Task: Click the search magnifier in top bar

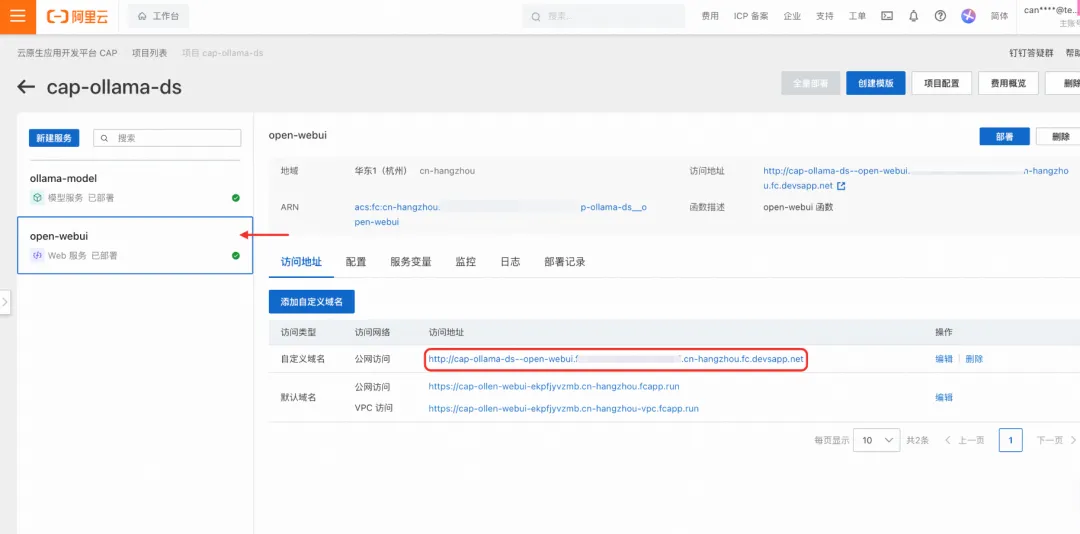Action: coord(535,16)
